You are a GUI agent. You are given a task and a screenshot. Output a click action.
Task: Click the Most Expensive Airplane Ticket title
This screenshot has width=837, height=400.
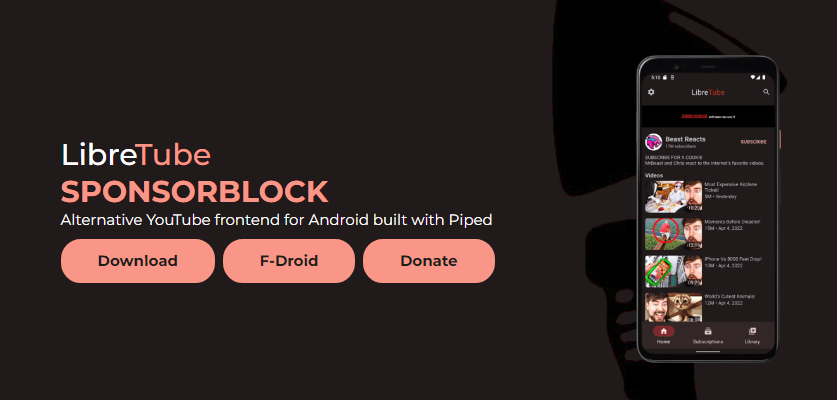tap(731, 187)
